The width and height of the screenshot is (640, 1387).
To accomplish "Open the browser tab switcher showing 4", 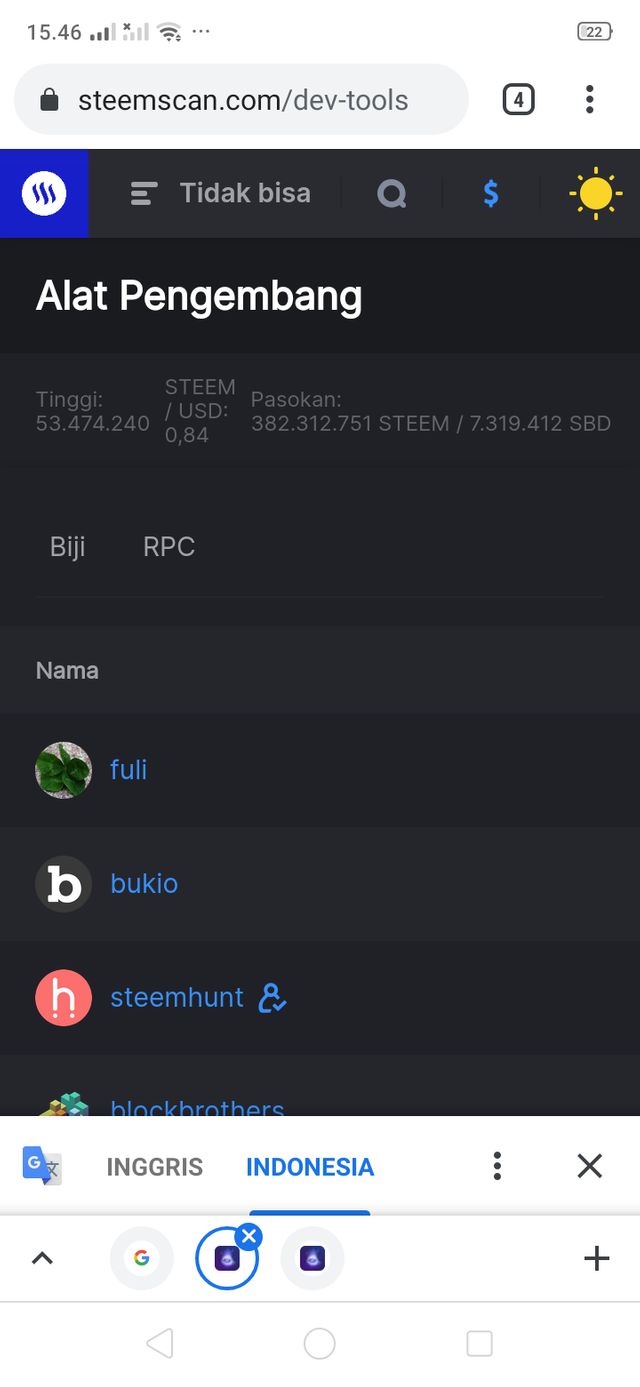I will click(x=518, y=100).
